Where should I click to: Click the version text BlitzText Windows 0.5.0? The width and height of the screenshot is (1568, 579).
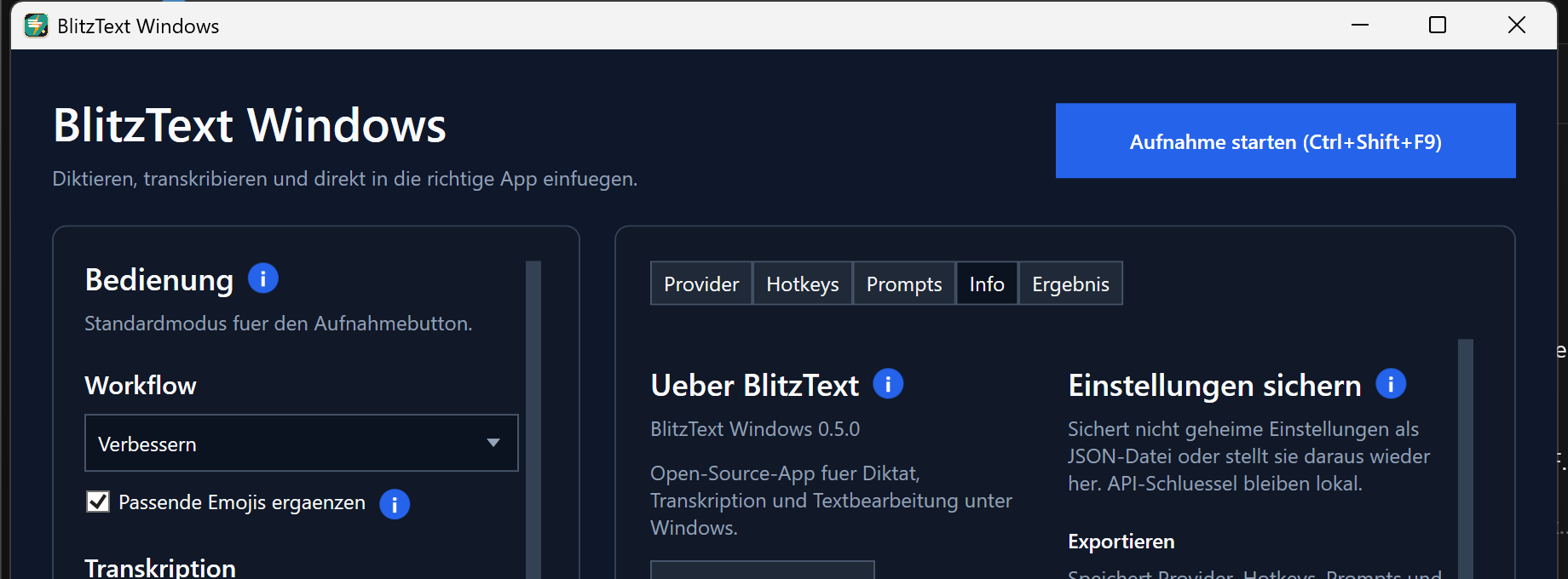coord(755,429)
